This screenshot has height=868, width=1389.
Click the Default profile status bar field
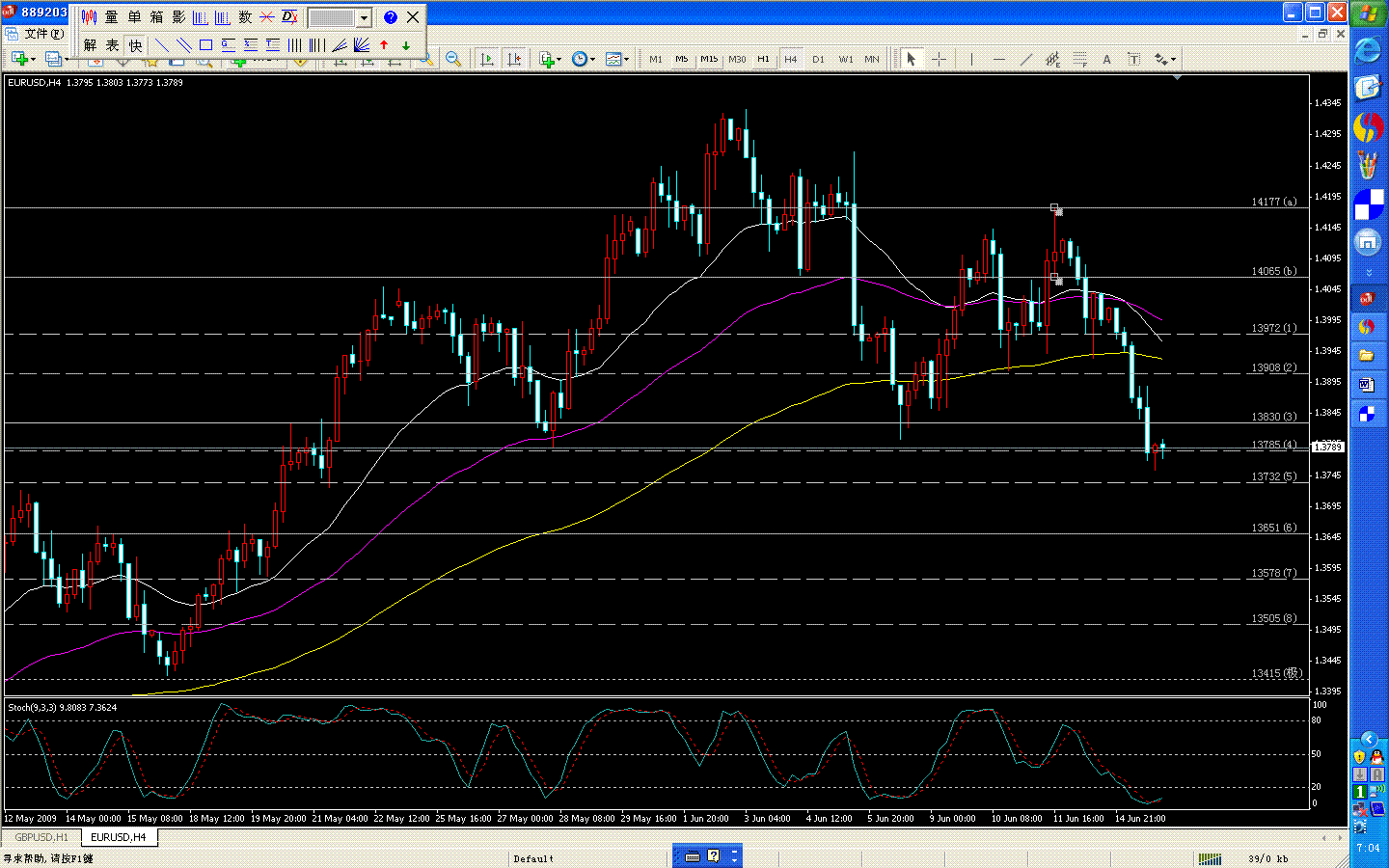[x=533, y=858]
